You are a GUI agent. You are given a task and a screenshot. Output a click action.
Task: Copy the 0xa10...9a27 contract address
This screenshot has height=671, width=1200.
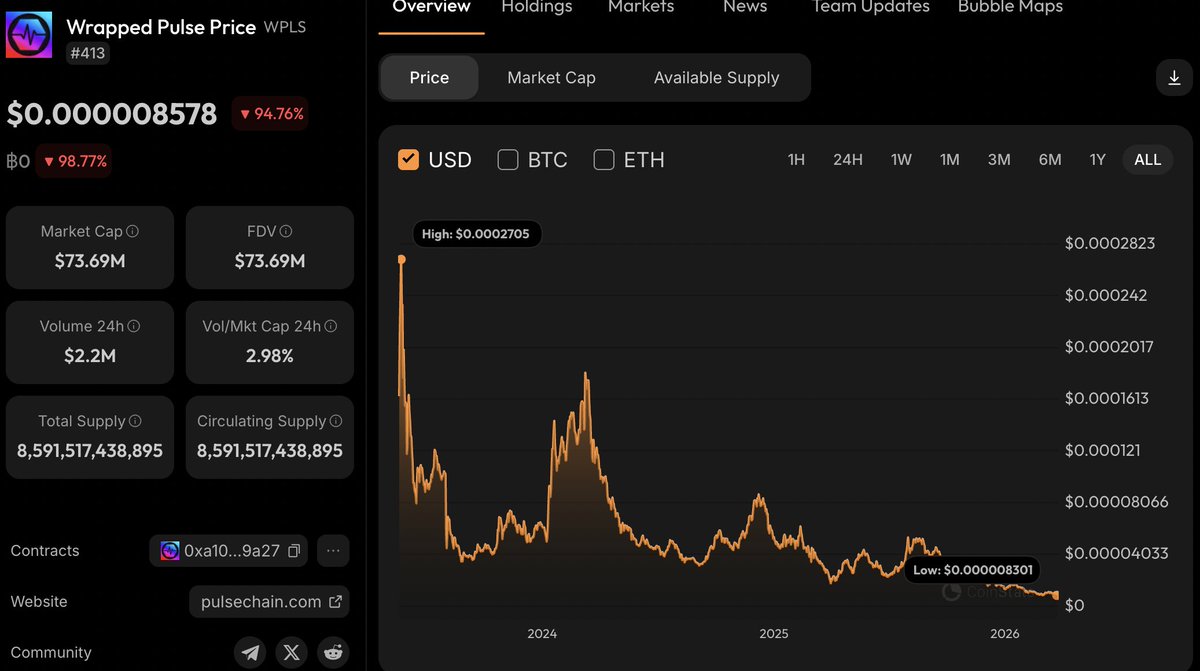pyautogui.click(x=294, y=551)
